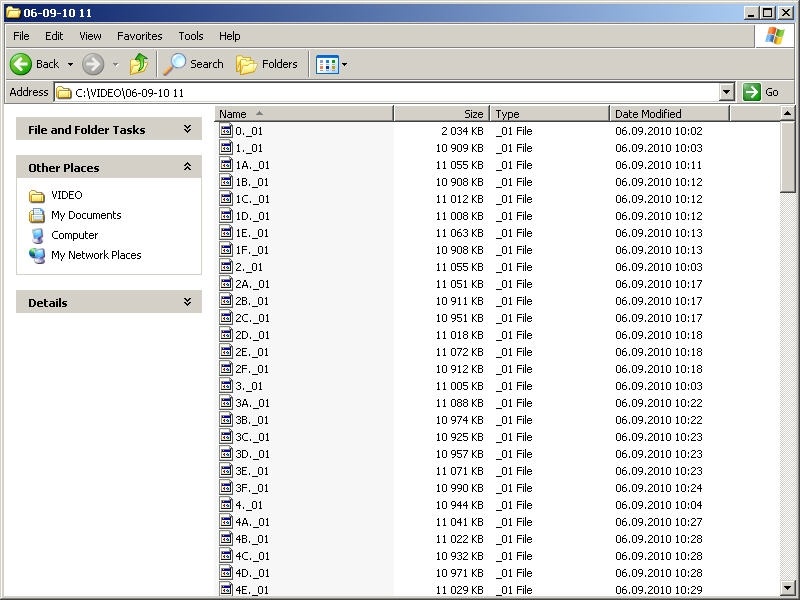The width and height of the screenshot is (800, 600).
Task: Select the 3A._01 file
Action: (252, 403)
